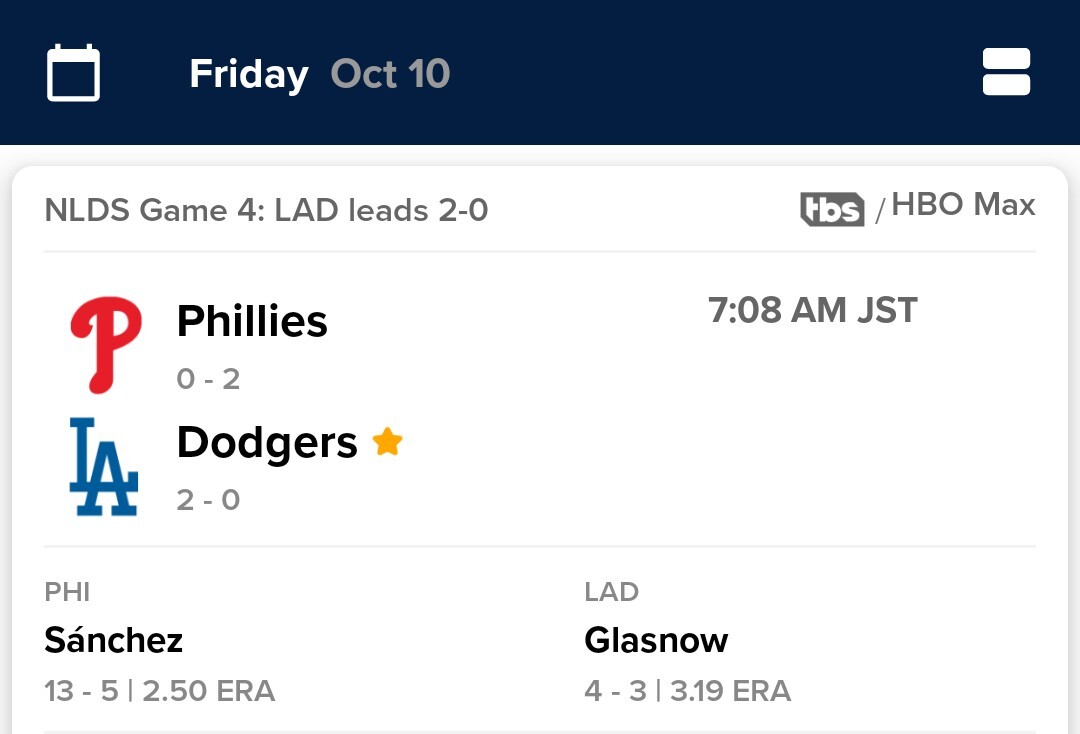Image resolution: width=1080 pixels, height=734 pixels.
Task: Open the Oct 10 date selector
Action: [390, 74]
